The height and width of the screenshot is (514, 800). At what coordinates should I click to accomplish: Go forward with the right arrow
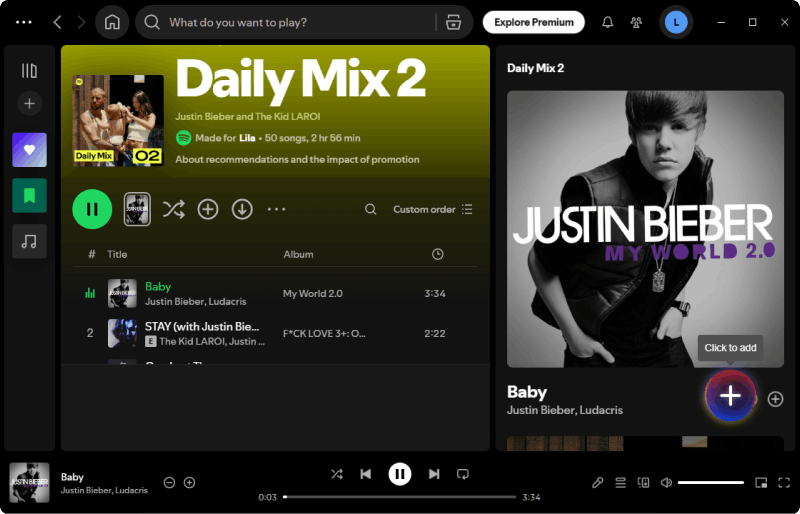tap(81, 22)
